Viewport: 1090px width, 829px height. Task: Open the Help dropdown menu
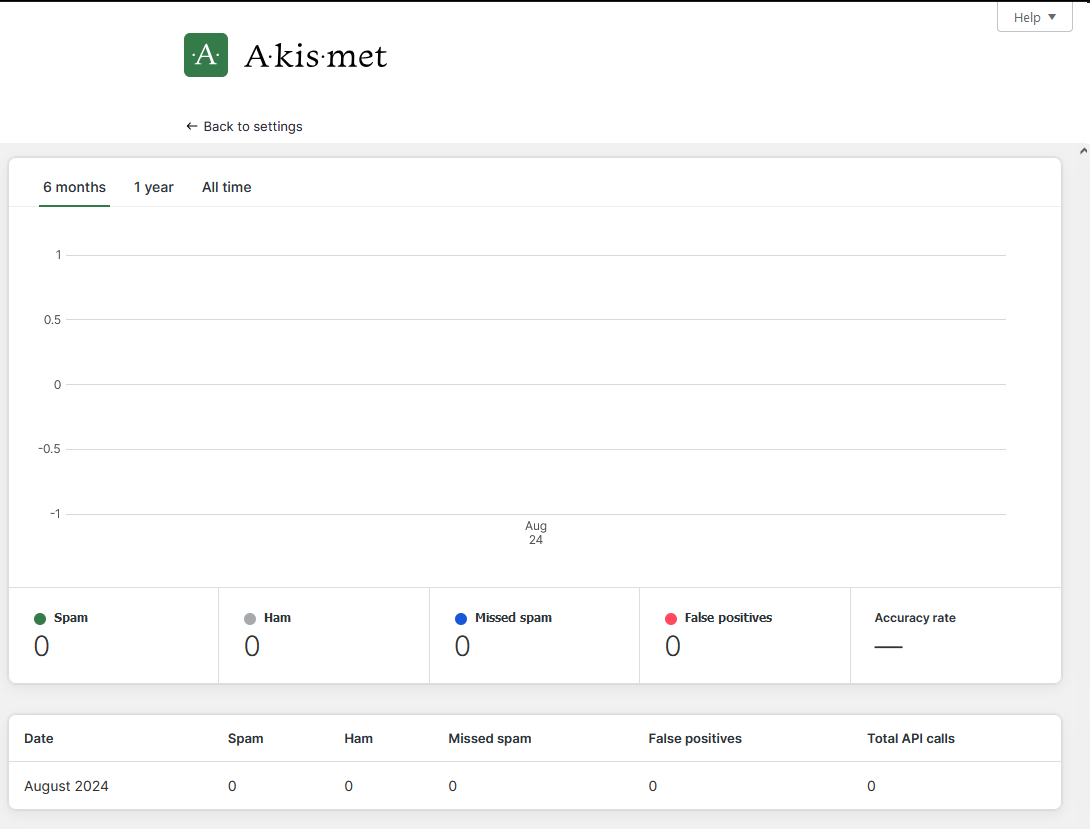pos(1034,17)
